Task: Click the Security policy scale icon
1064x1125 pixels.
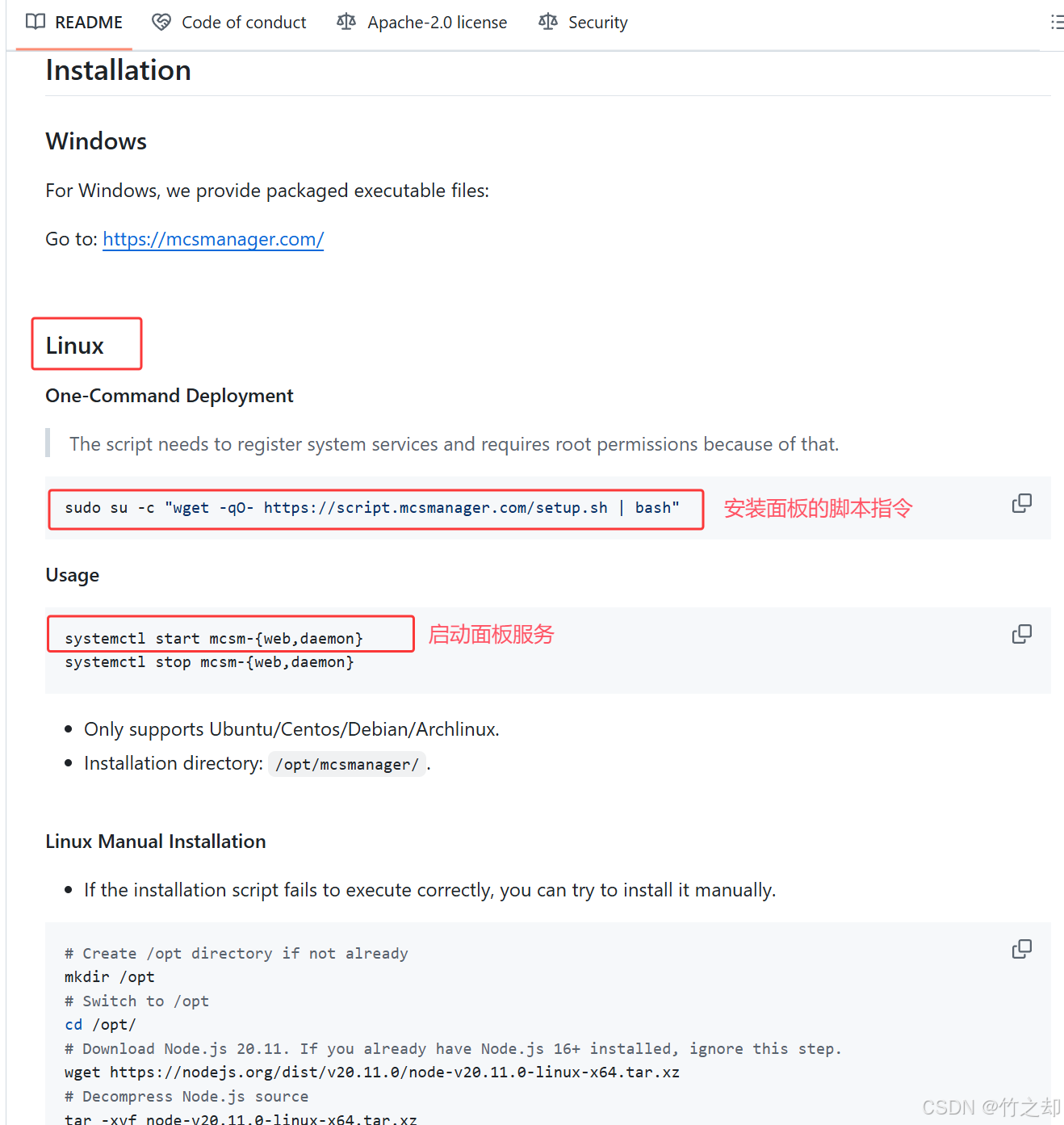Action: pyautogui.click(x=548, y=22)
